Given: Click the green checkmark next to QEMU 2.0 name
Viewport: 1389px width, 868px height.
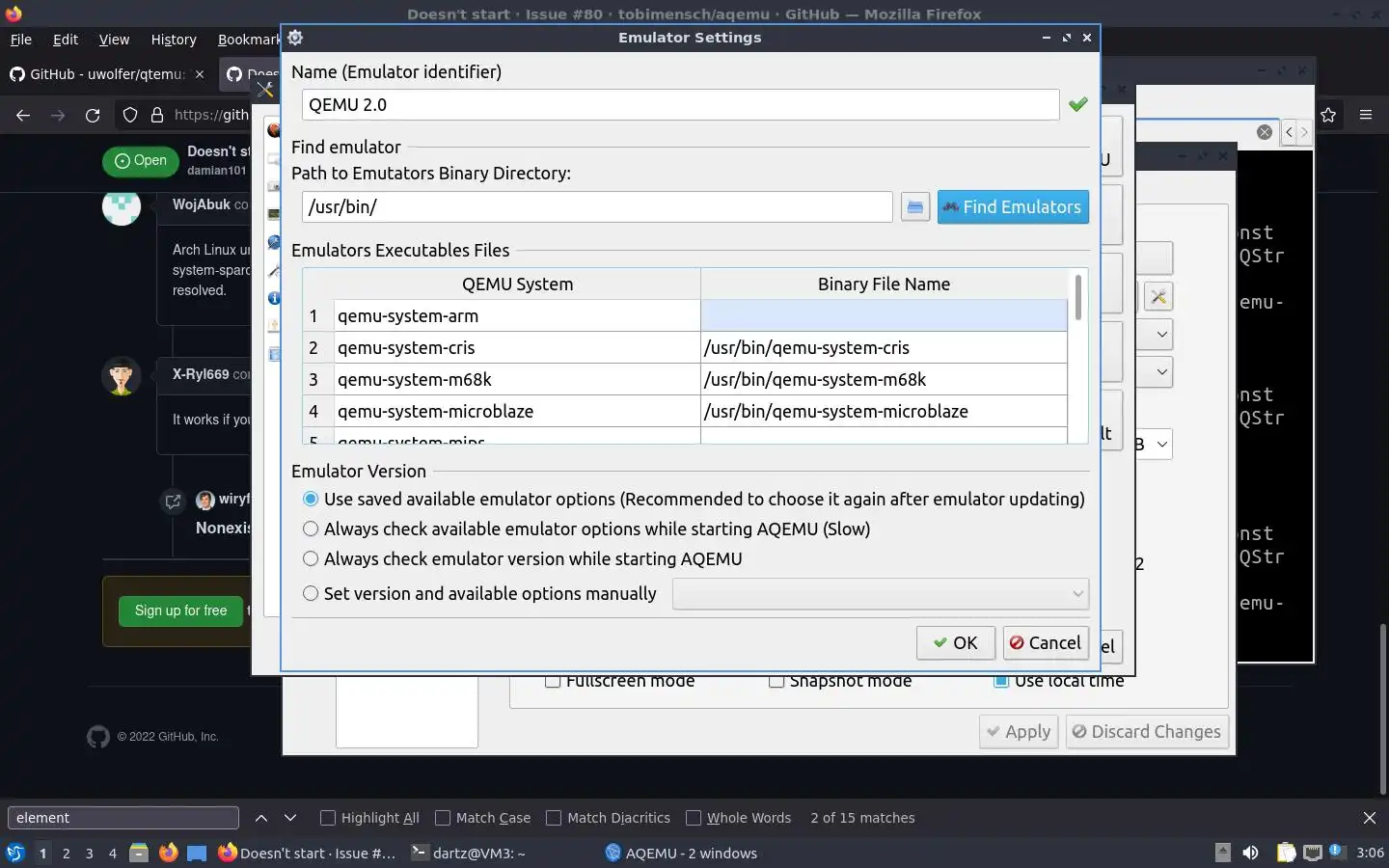Looking at the screenshot, I should (1077, 104).
